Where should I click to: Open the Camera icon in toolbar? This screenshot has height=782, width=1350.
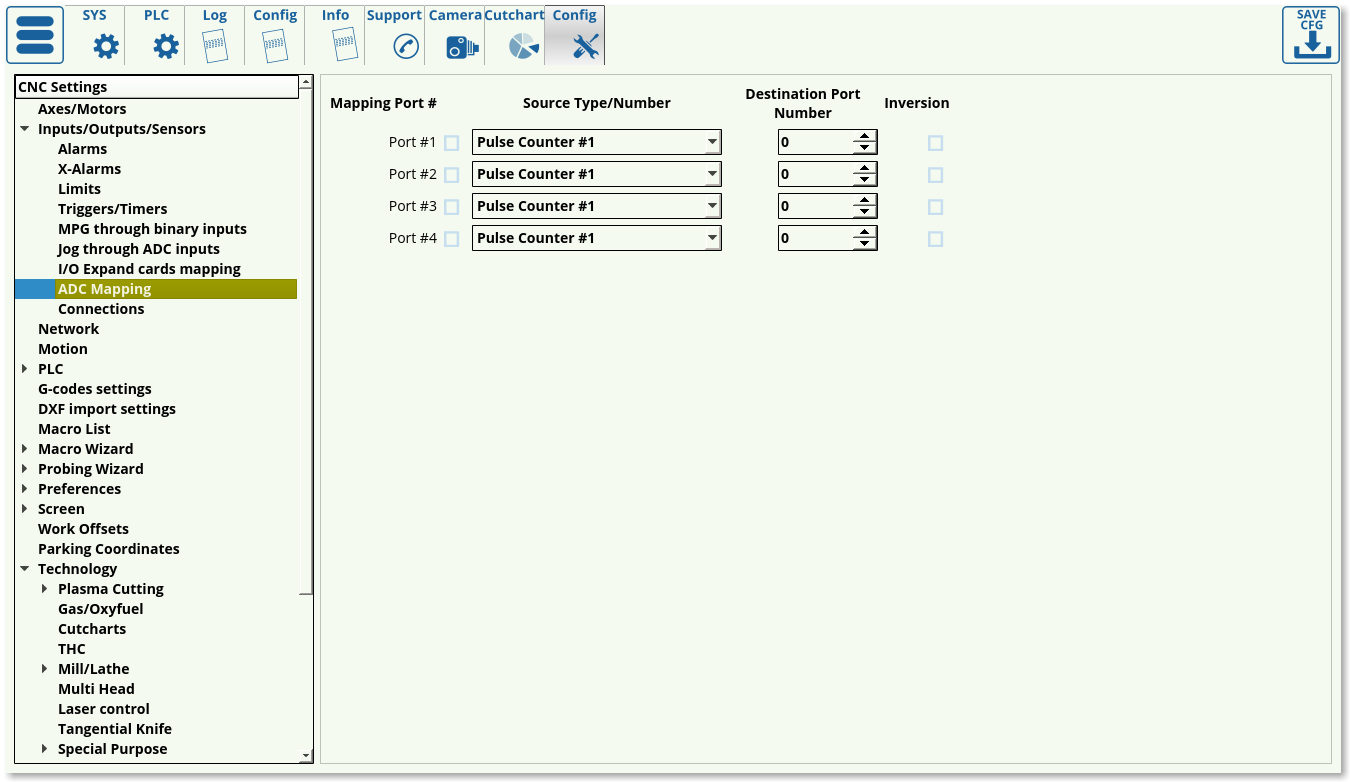pos(461,46)
